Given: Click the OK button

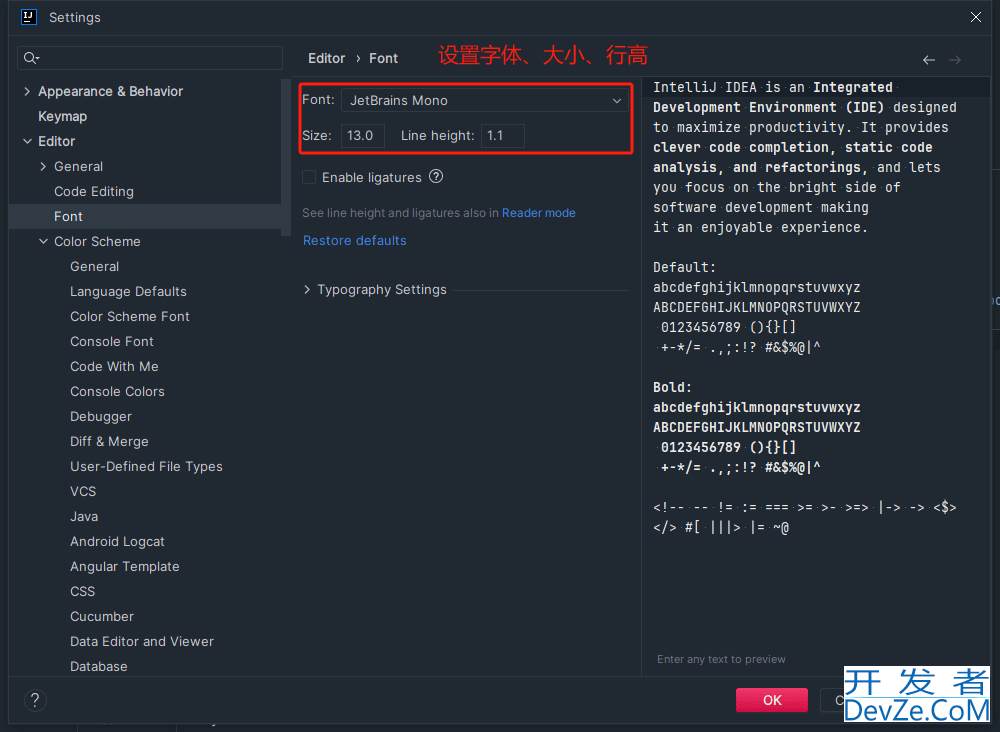Looking at the screenshot, I should point(772,700).
